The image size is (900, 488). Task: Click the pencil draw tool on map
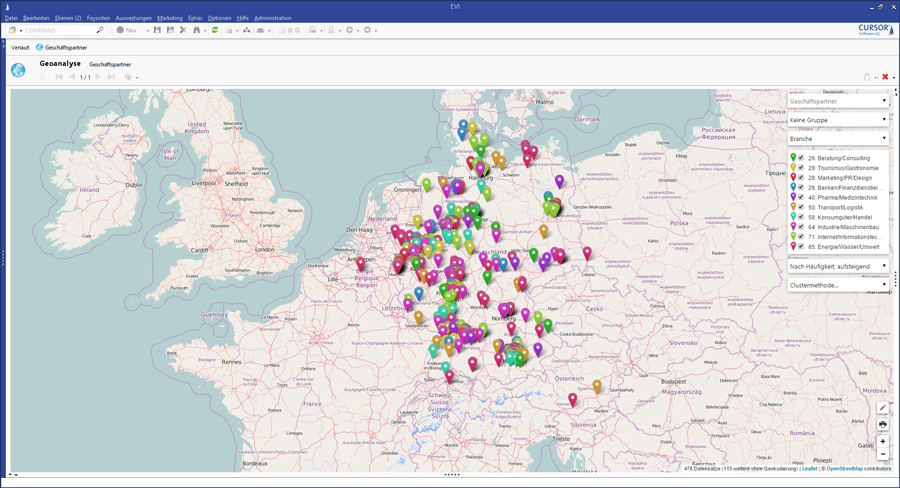tap(882, 408)
